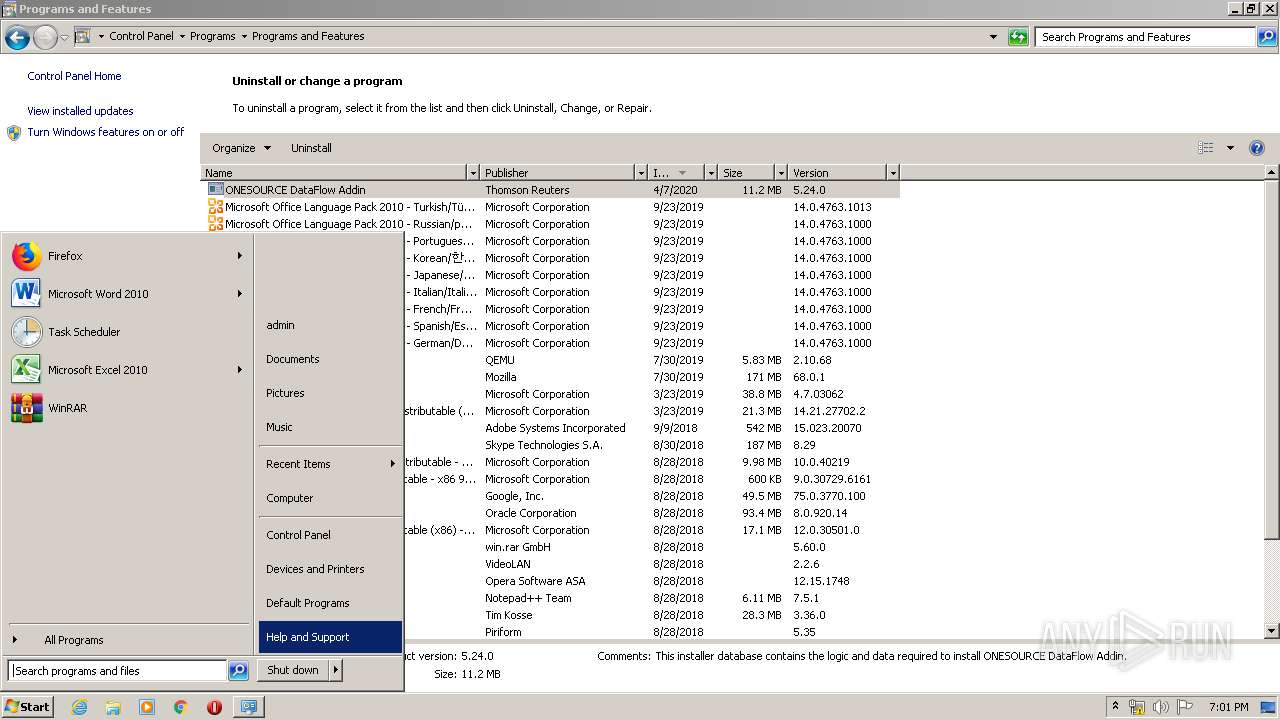Click the Microsoft Word 2010 icon

click(x=26, y=294)
